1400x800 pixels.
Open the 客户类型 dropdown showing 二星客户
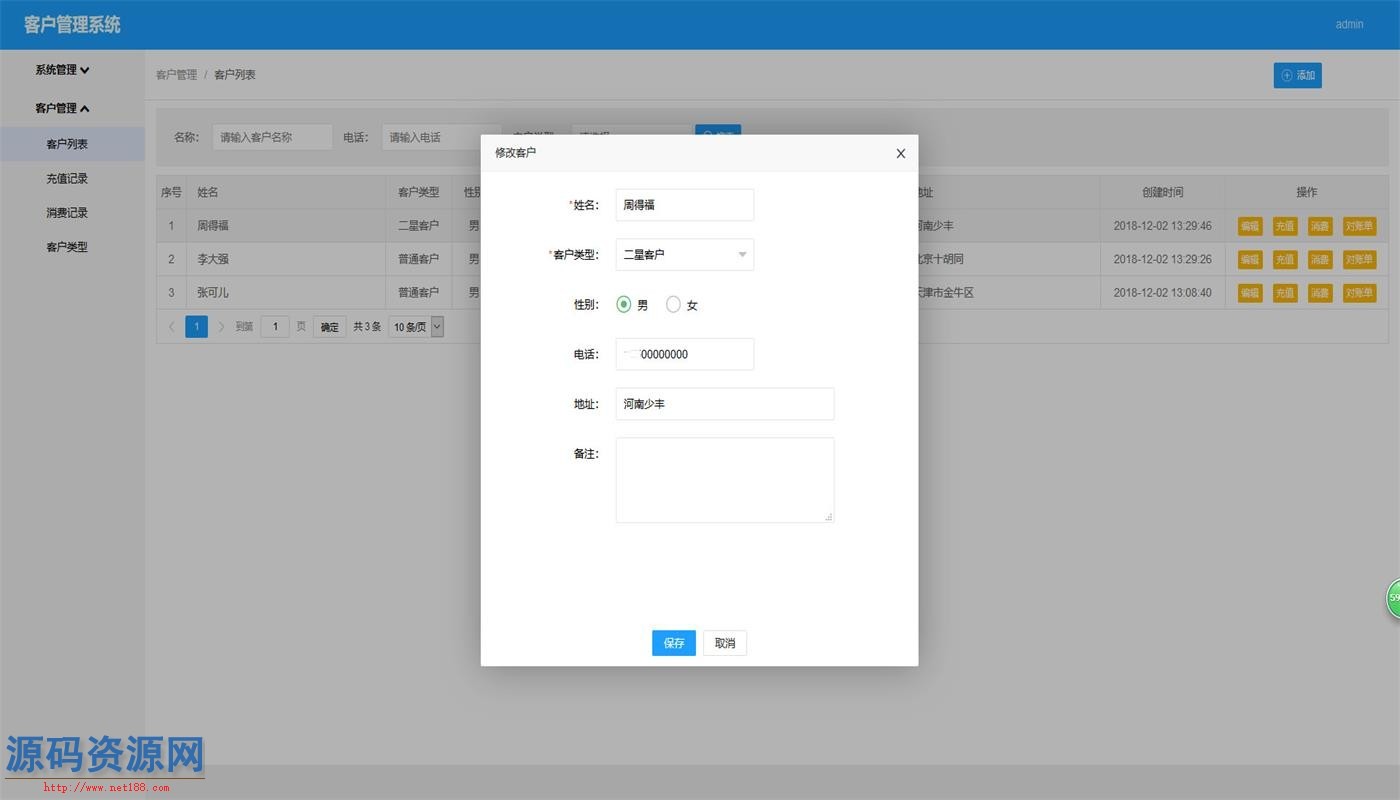coord(684,254)
